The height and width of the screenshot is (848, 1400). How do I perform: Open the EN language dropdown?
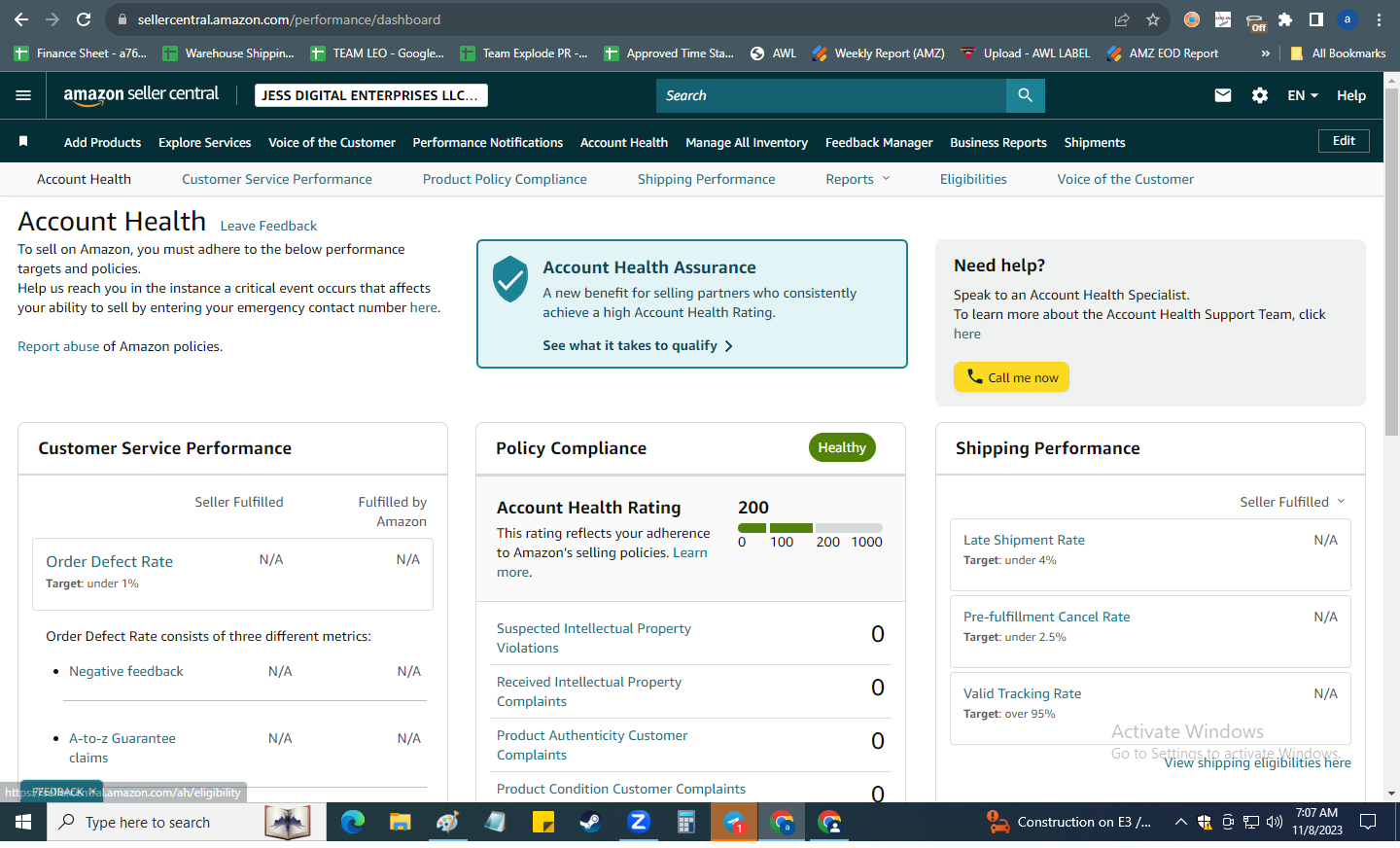(x=1303, y=95)
